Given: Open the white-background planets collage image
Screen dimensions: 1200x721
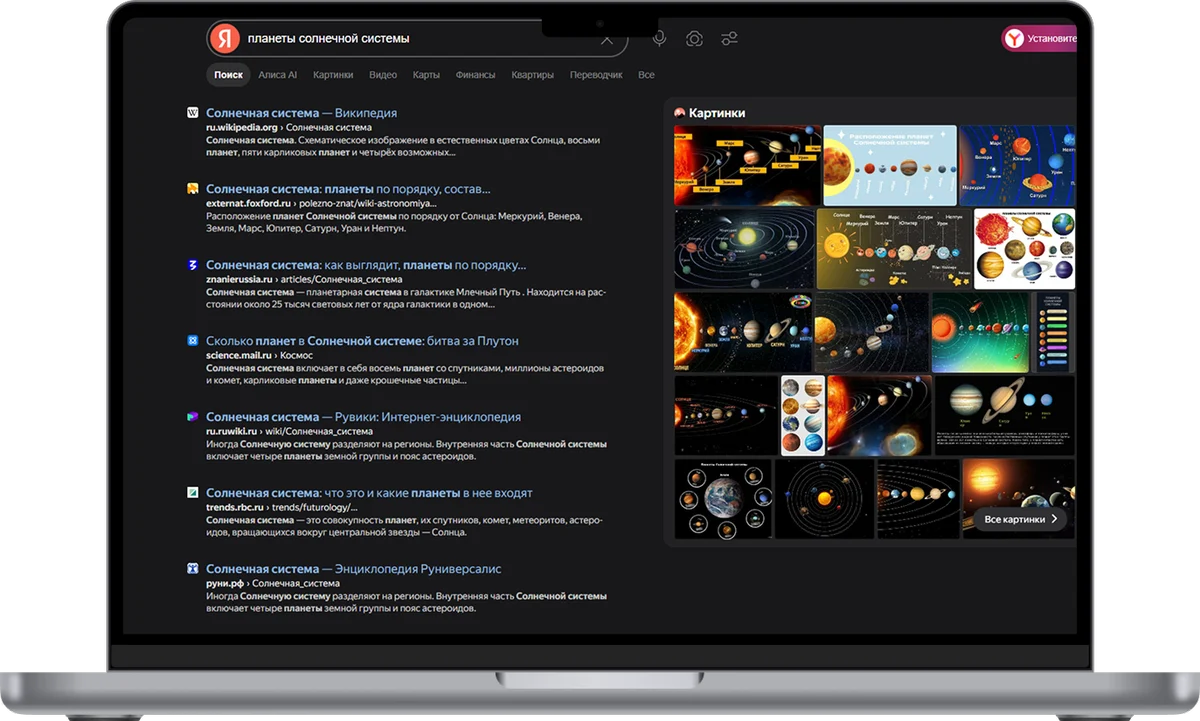Looking at the screenshot, I should tap(1025, 248).
